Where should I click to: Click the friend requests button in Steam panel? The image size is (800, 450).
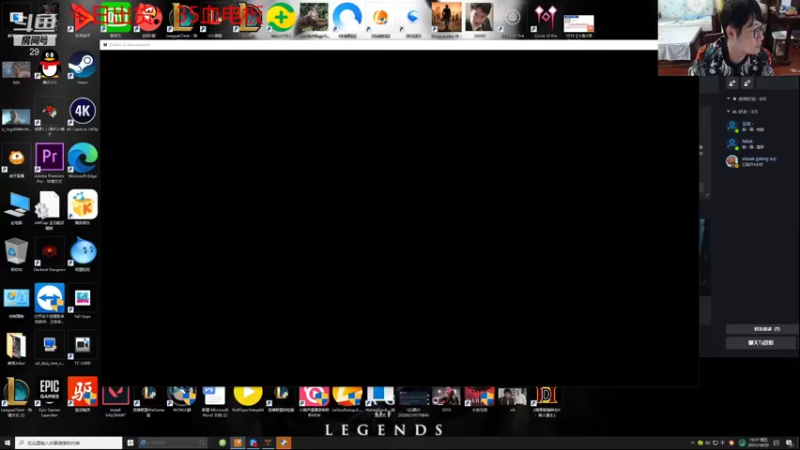click(761, 329)
